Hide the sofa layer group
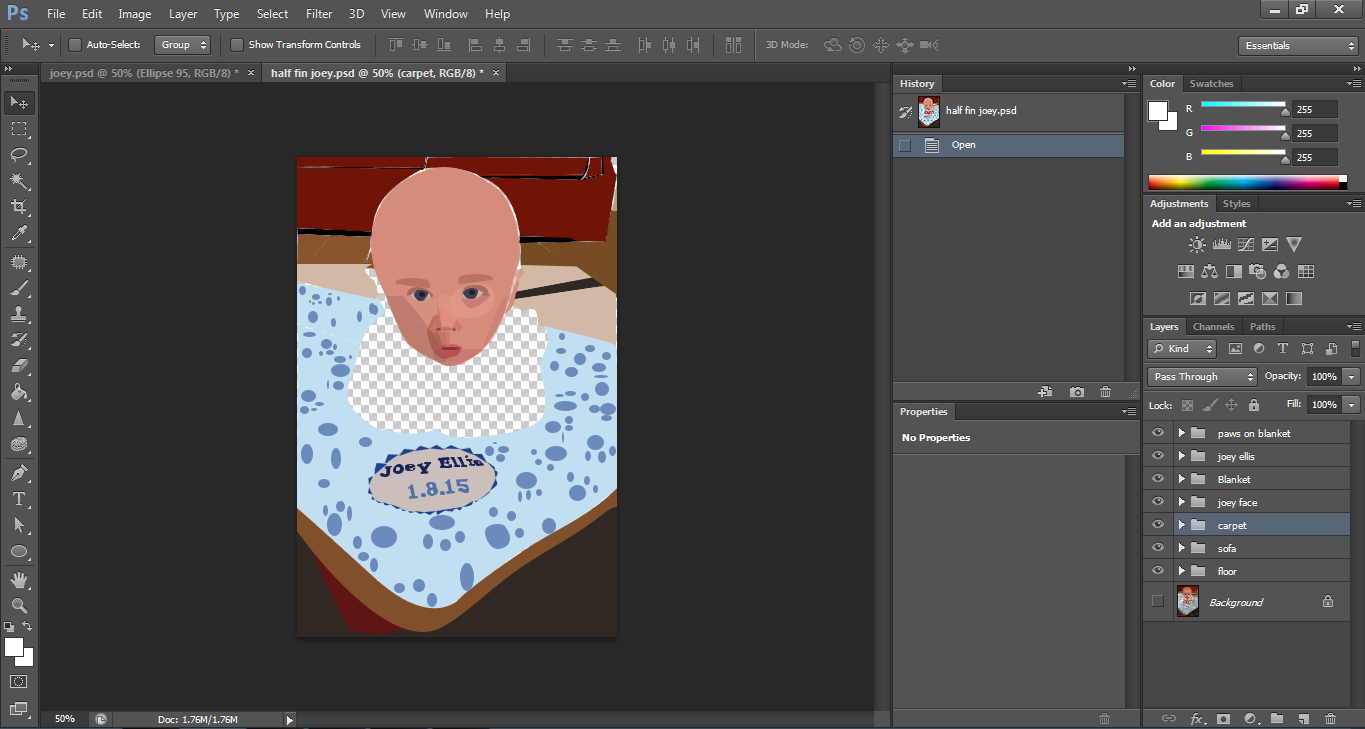The image size is (1365, 729). click(1158, 548)
